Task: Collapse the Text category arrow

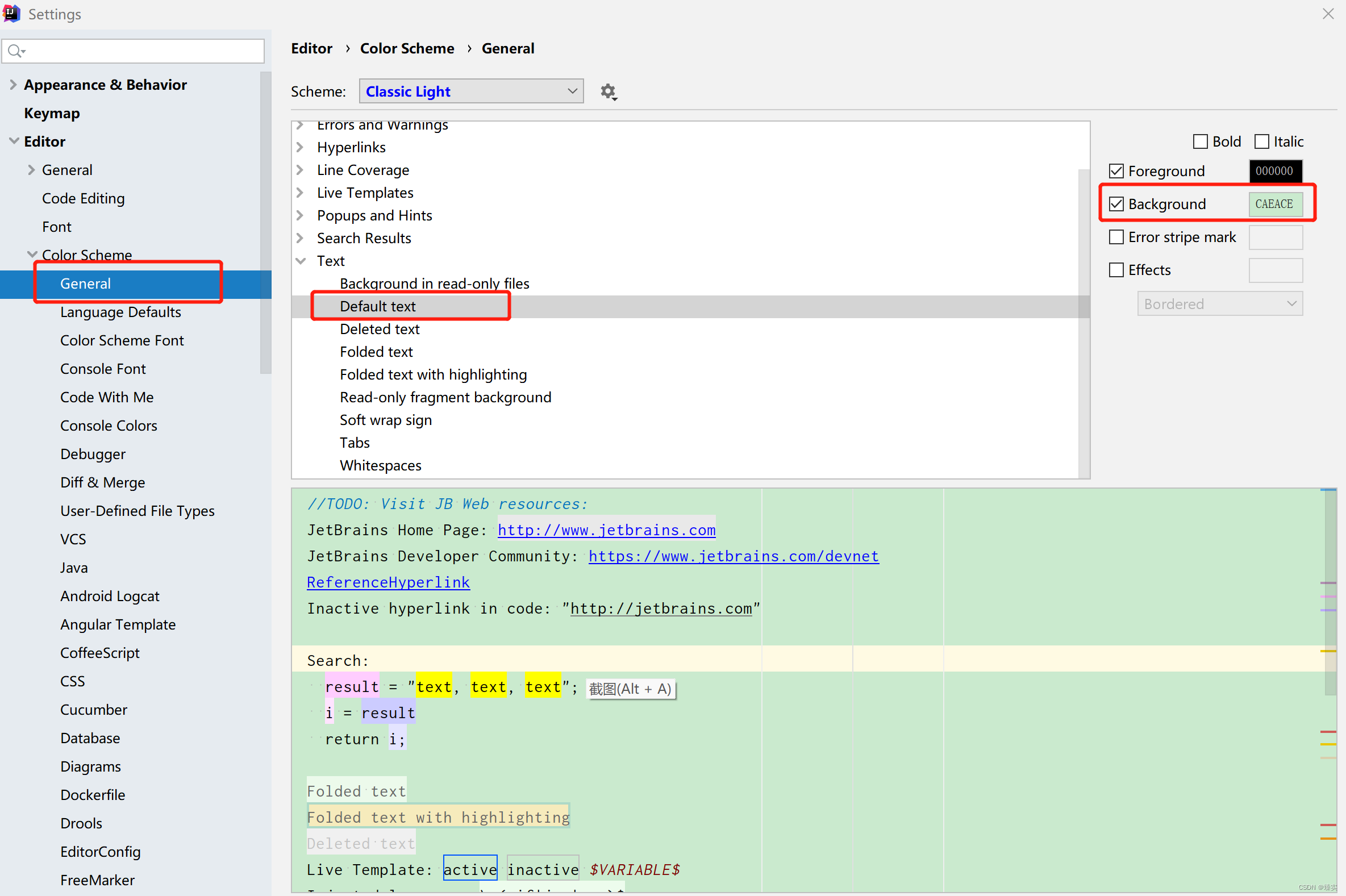Action: pos(301,261)
